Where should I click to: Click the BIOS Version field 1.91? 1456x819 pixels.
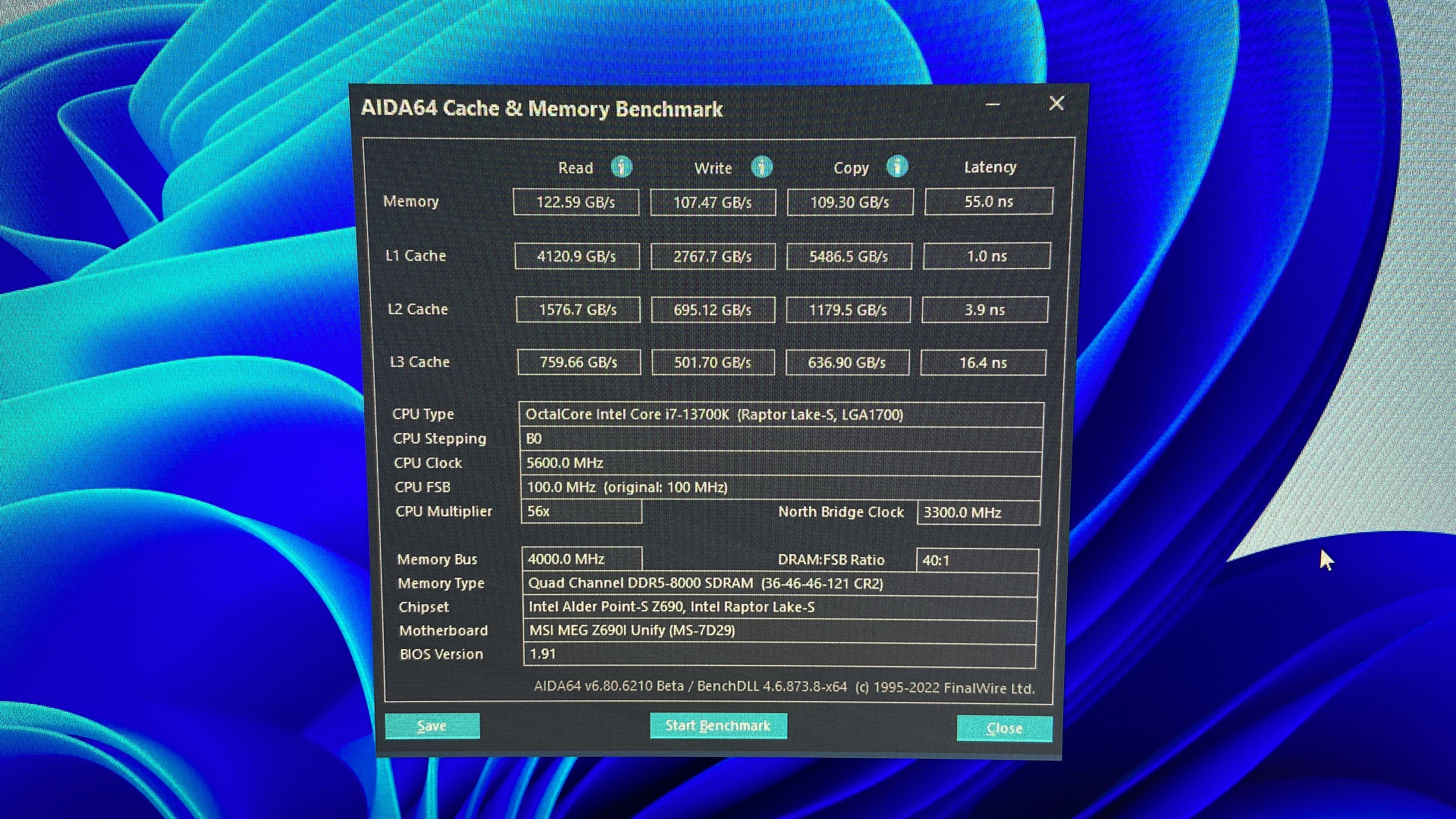point(780,655)
